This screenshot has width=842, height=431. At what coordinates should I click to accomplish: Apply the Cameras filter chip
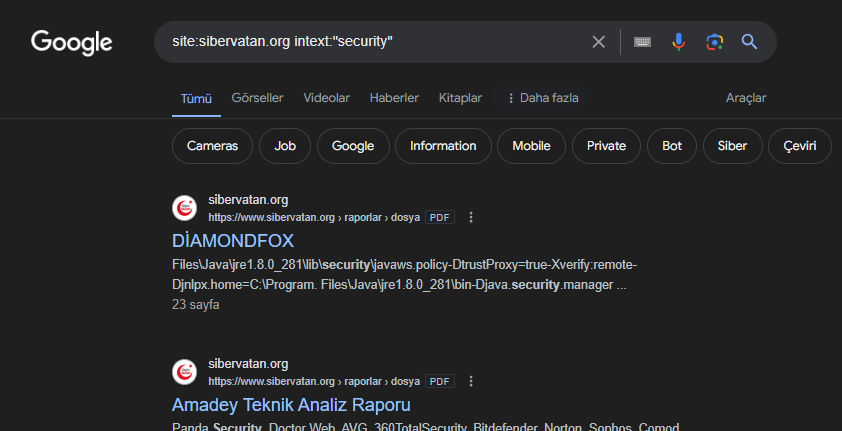[212, 146]
